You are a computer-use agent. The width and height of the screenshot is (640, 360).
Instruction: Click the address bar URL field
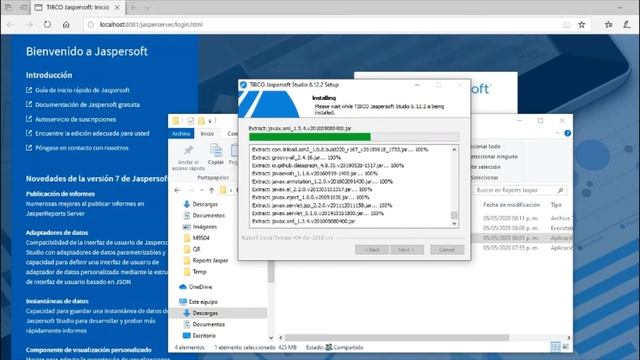[x=322, y=24]
